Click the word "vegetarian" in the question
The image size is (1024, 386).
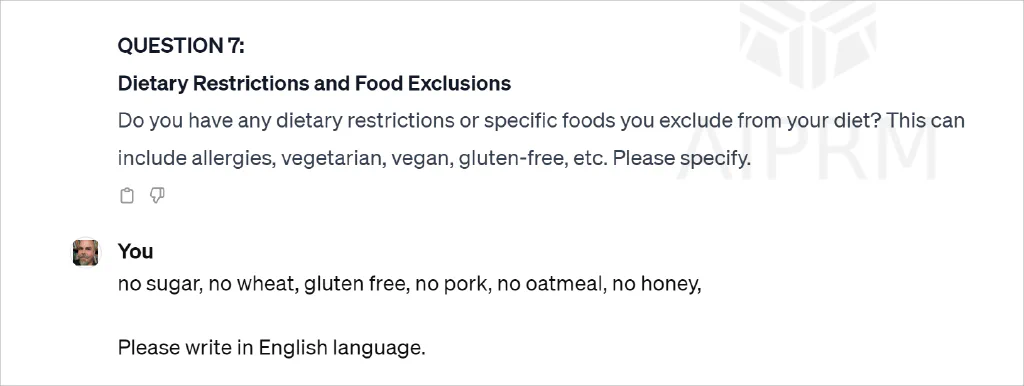(331, 159)
